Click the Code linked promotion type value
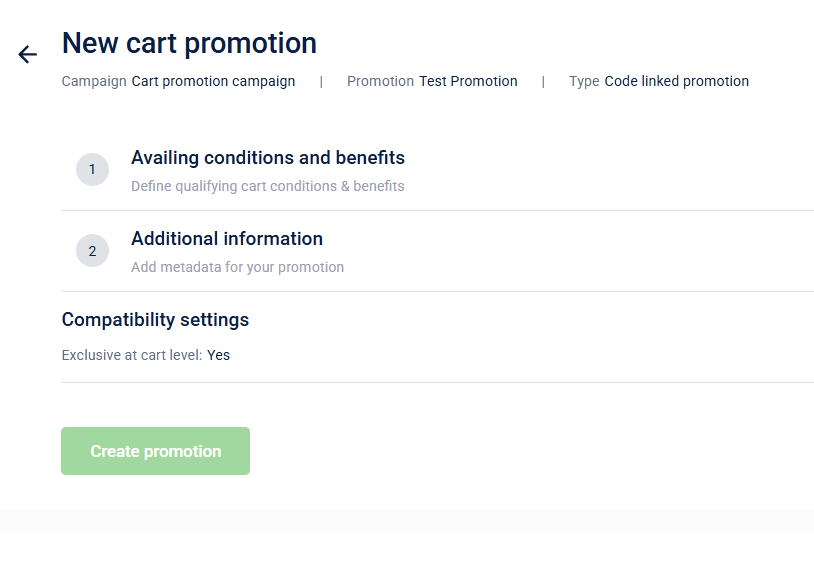Image resolution: width=814 pixels, height=569 pixels. 676,82
